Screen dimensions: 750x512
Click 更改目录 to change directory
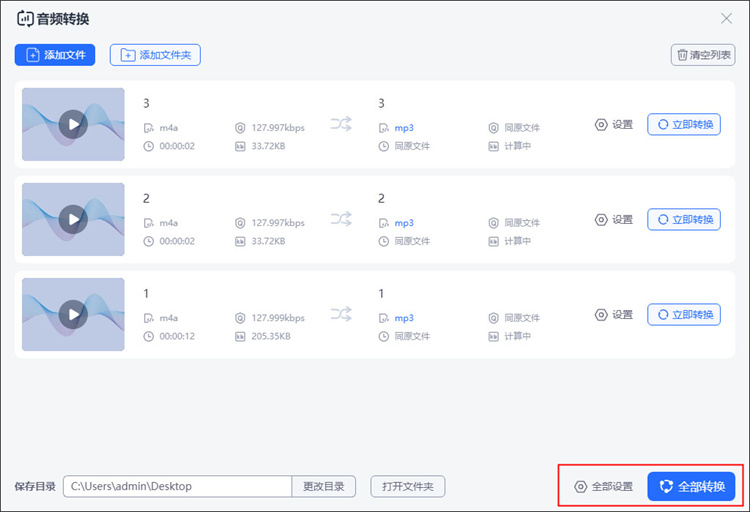(324, 486)
